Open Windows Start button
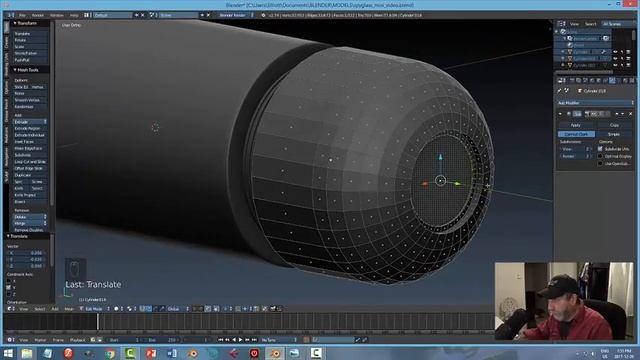640x360 pixels. (8, 353)
